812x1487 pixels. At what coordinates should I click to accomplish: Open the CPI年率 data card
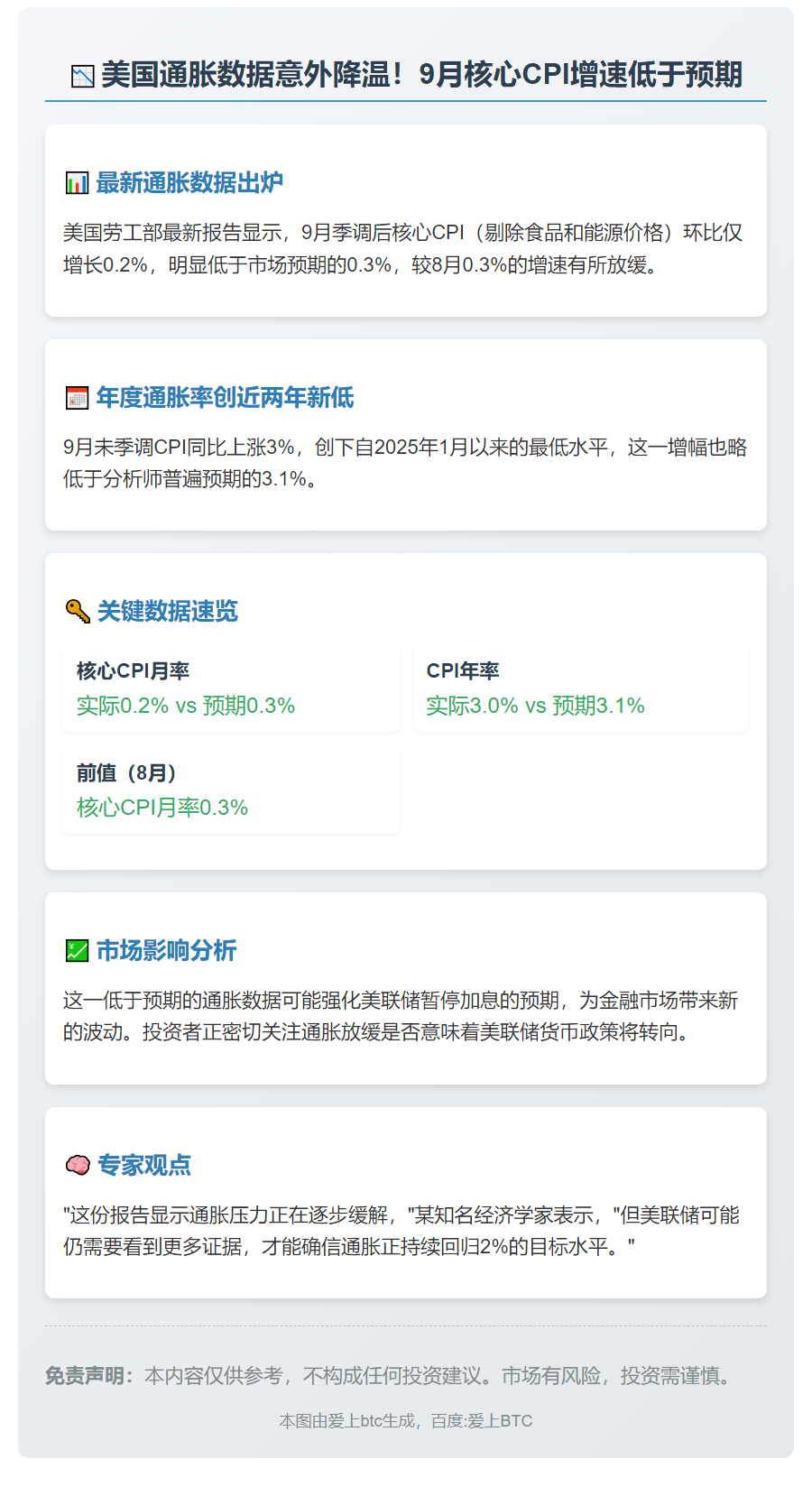tap(581, 688)
